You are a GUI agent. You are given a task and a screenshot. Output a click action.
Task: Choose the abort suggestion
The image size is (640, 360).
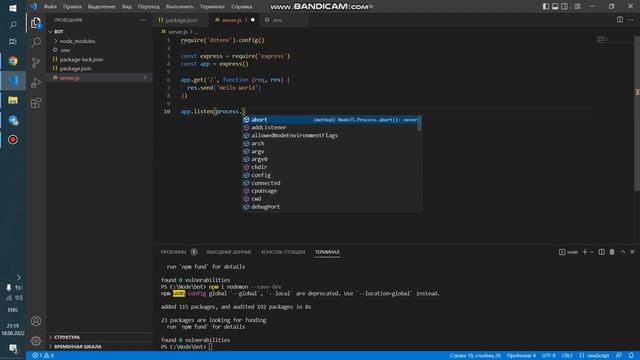[x=331, y=120]
